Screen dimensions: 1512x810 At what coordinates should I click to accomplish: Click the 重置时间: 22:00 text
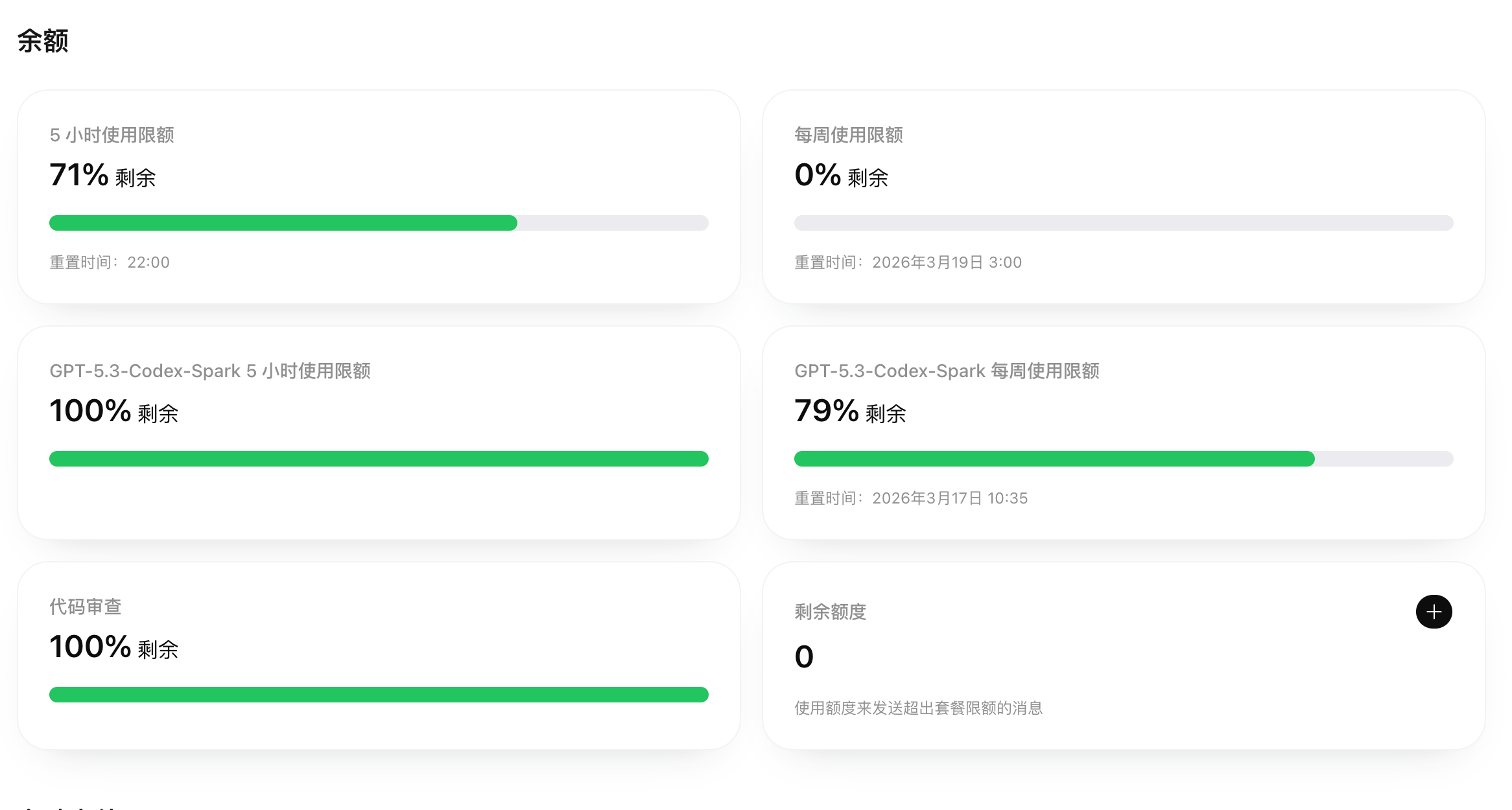[110, 262]
